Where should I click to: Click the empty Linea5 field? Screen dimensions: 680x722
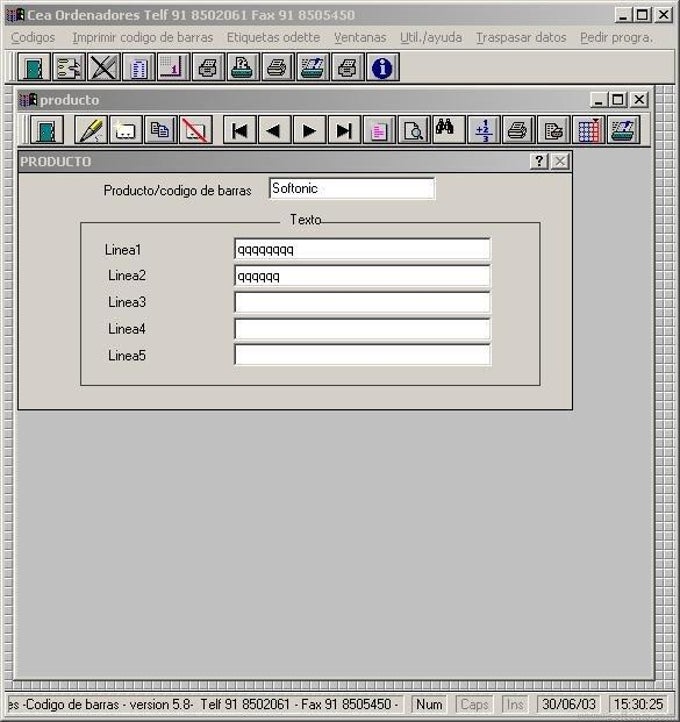[x=362, y=355]
